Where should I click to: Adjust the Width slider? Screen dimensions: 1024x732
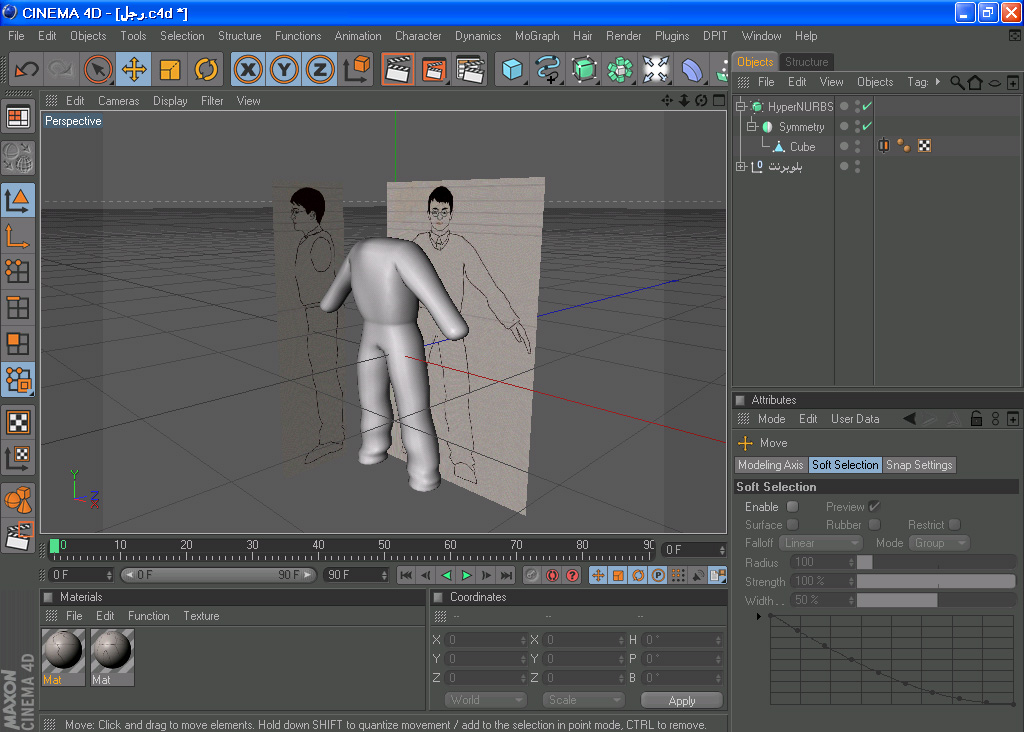[936, 600]
